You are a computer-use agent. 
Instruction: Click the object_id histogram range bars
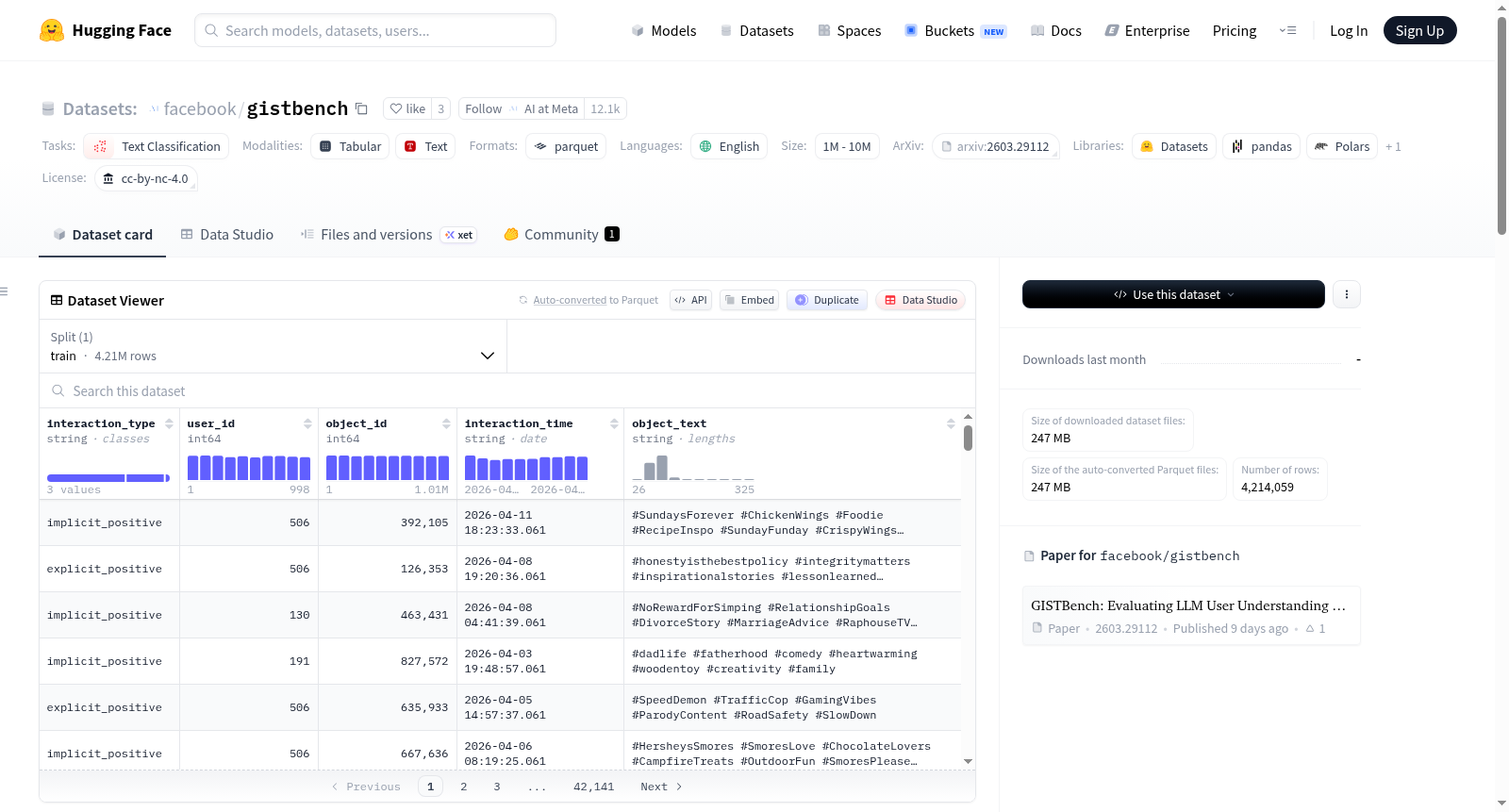(x=388, y=468)
